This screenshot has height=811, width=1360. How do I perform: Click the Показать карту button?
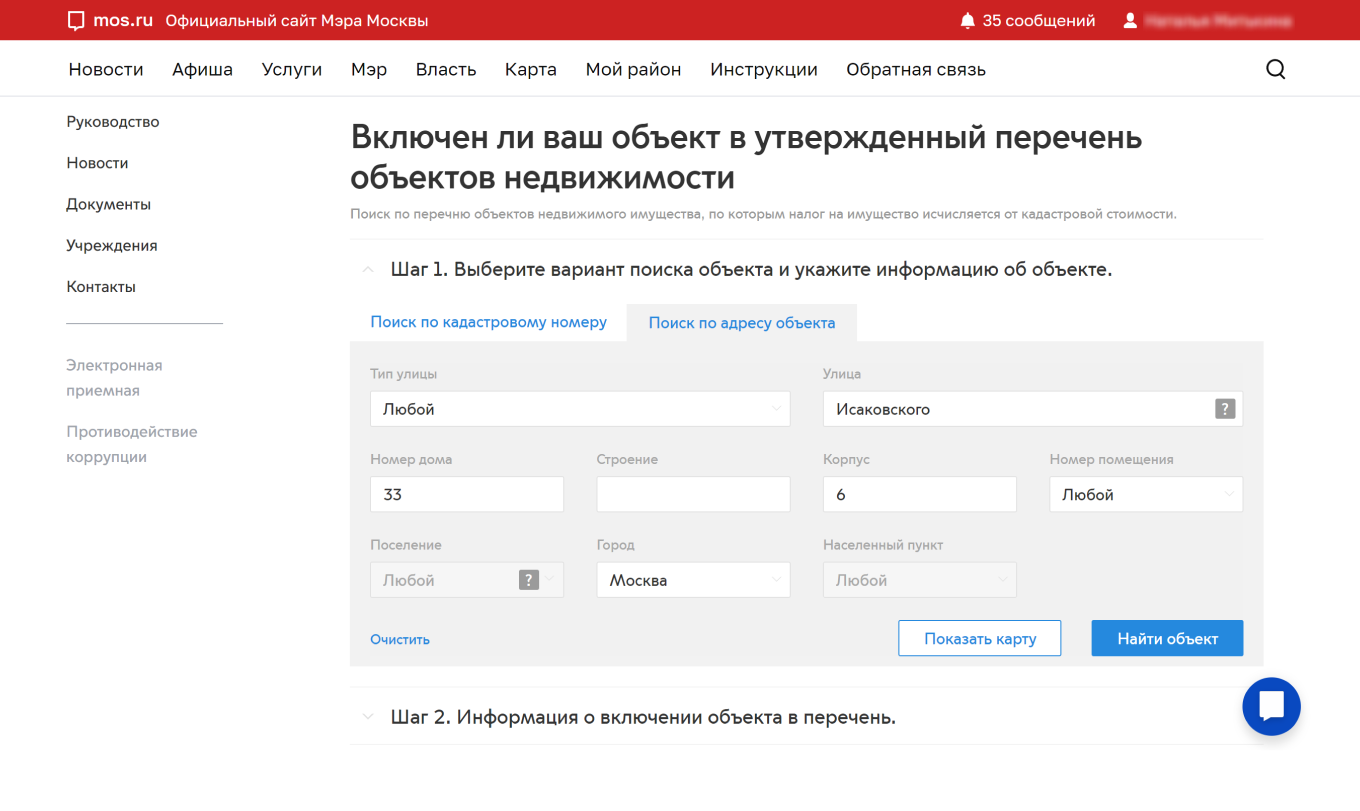coord(980,638)
